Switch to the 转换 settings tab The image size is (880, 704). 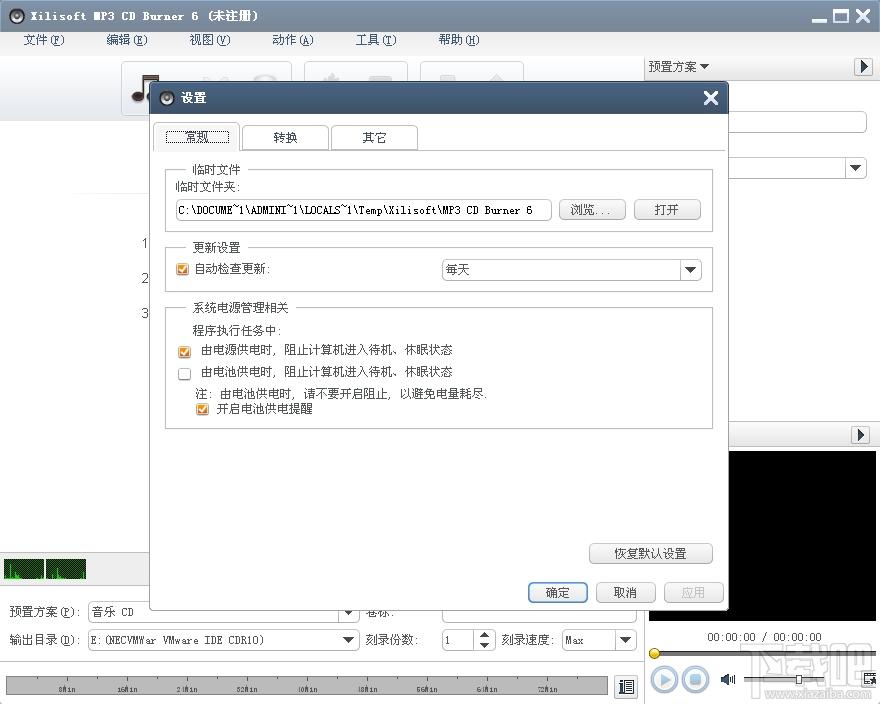(x=285, y=138)
